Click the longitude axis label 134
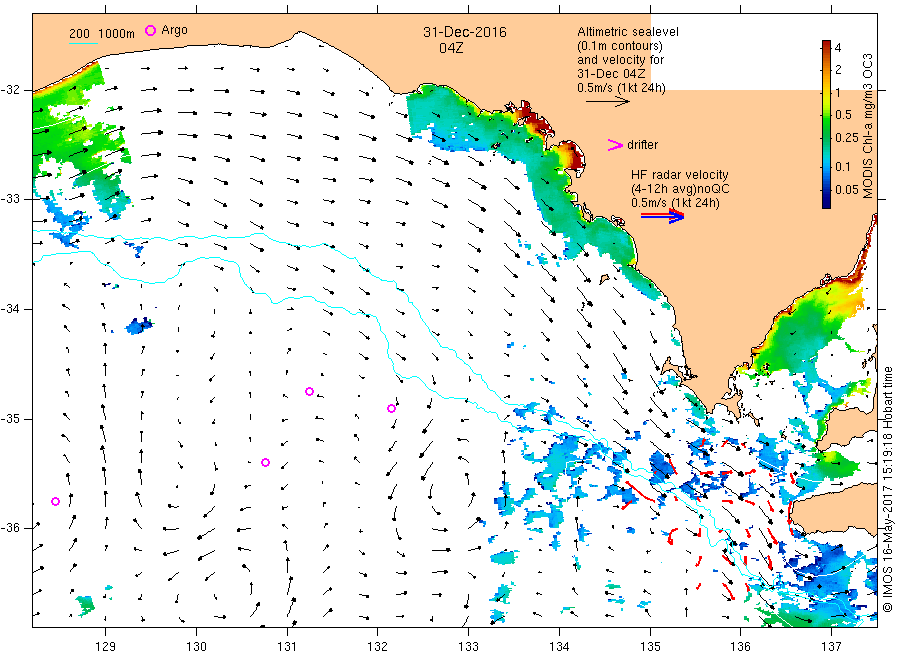This screenshot has height=660, width=900. (559, 646)
